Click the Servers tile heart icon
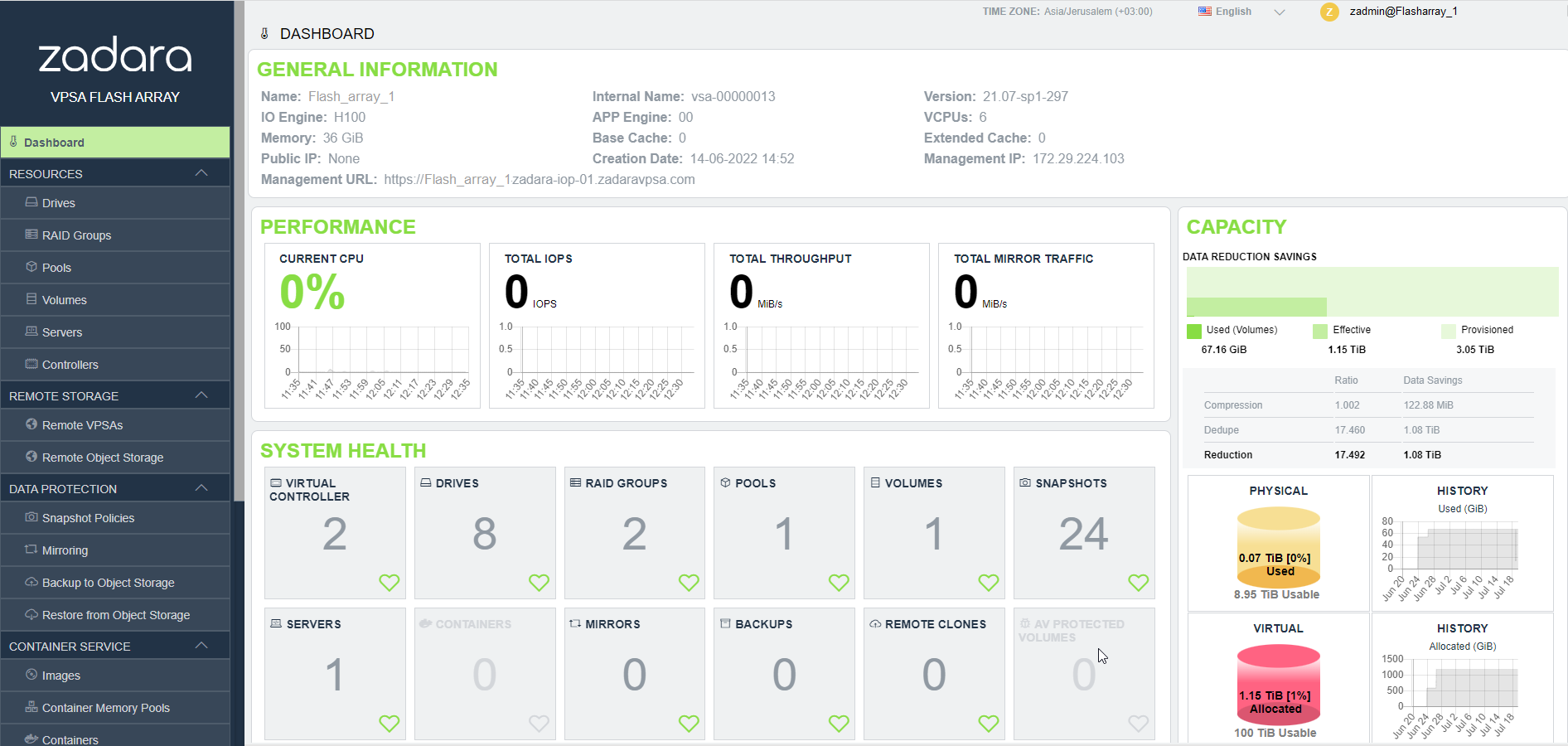 point(390,724)
